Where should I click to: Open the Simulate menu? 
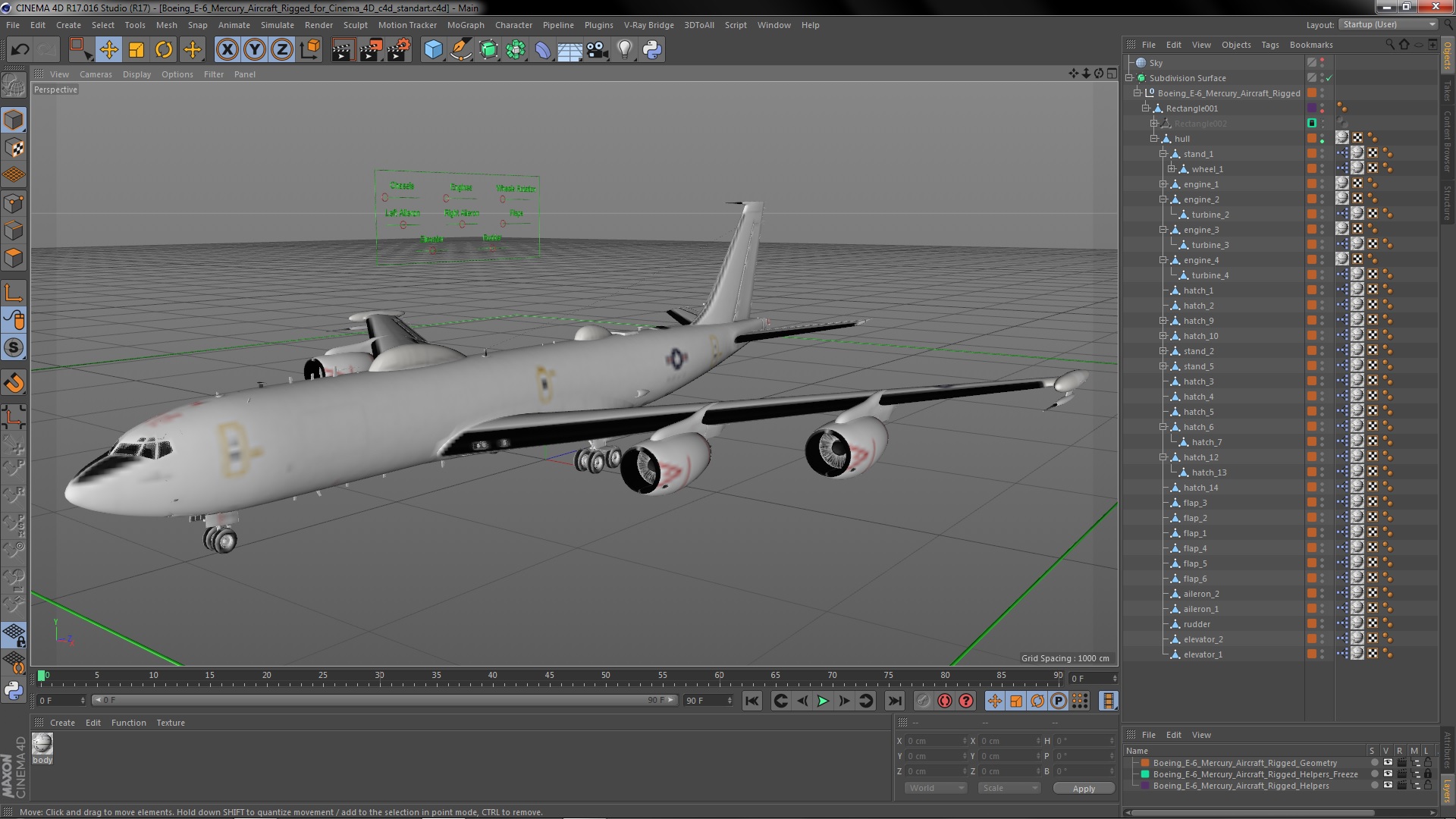click(x=277, y=25)
